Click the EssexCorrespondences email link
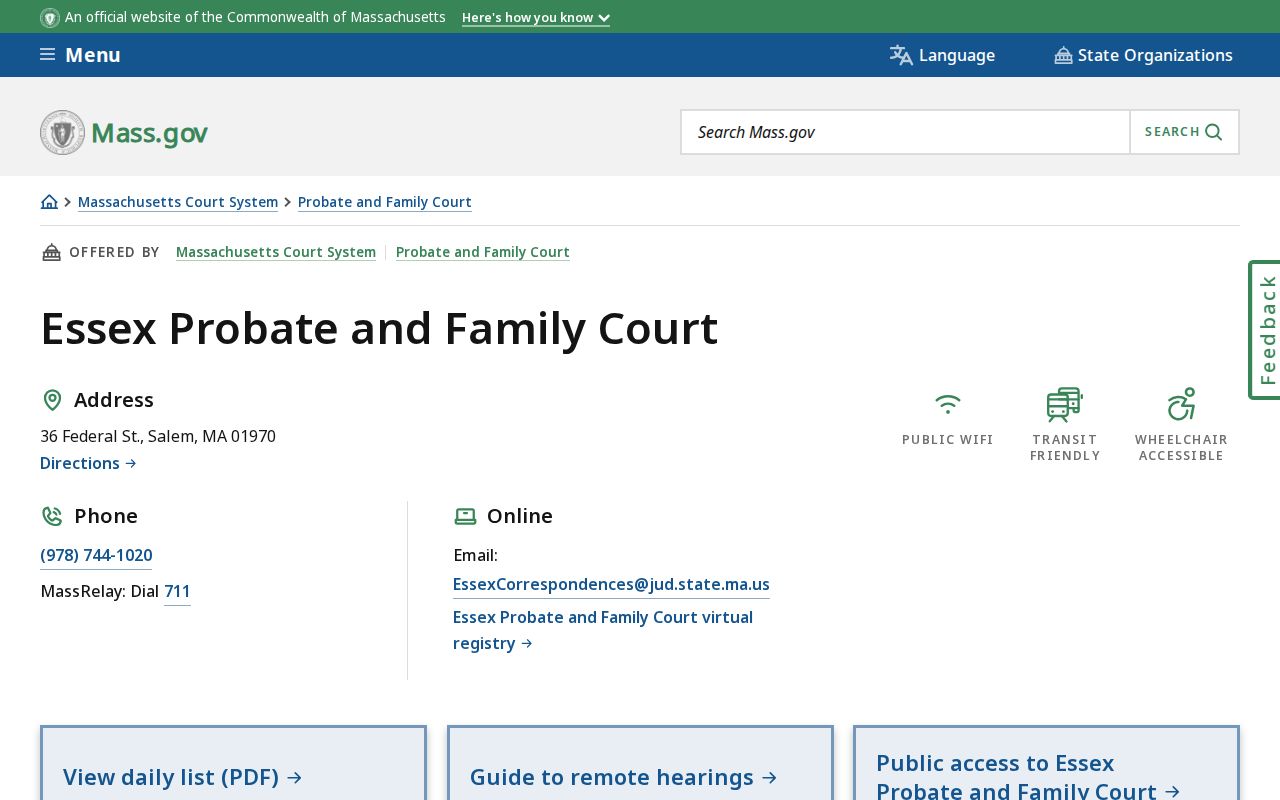The width and height of the screenshot is (1280, 800). 611,584
